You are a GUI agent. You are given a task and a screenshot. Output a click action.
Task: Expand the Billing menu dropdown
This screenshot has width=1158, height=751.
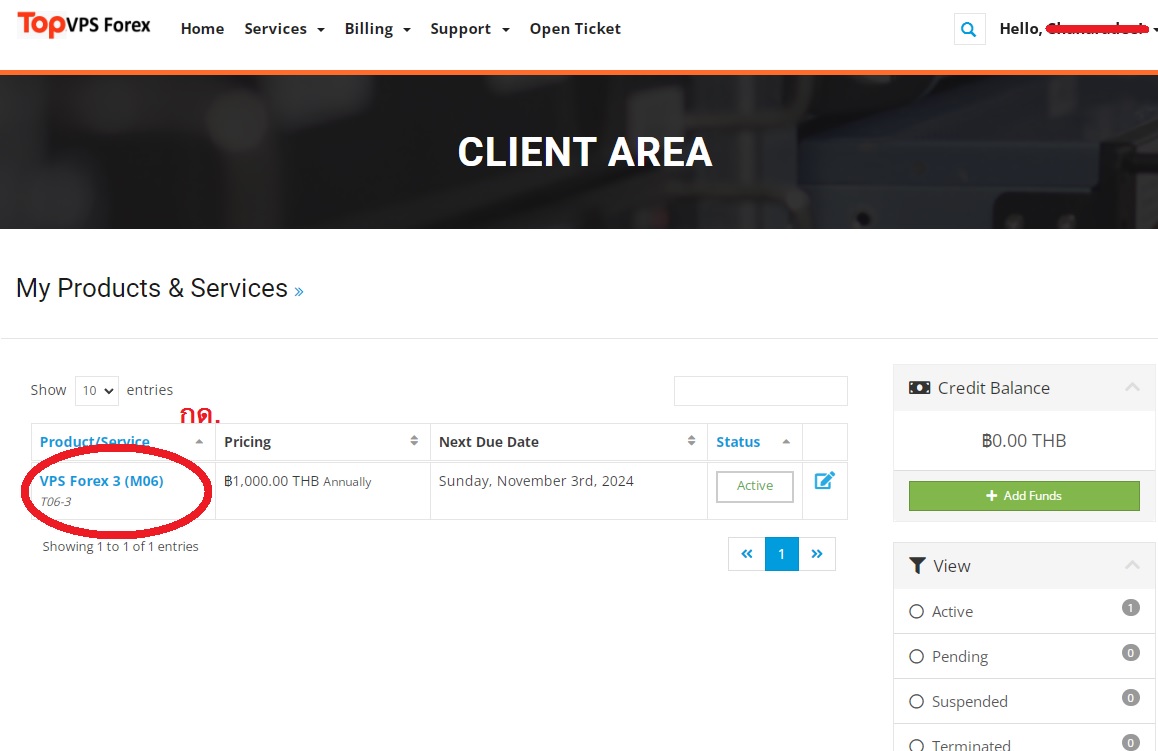coord(377,29)
